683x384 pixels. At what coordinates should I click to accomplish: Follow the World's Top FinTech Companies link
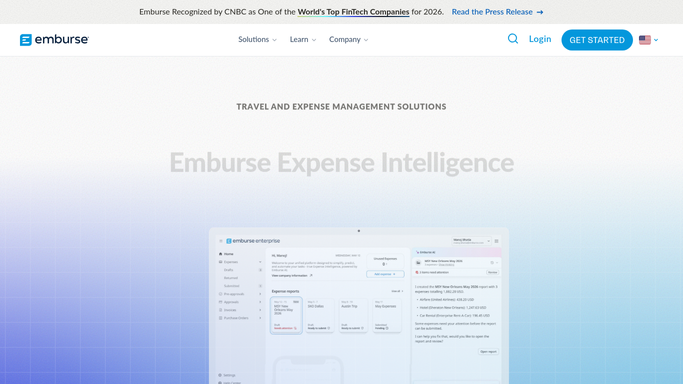pyautogui.click(x=353, y=12)
